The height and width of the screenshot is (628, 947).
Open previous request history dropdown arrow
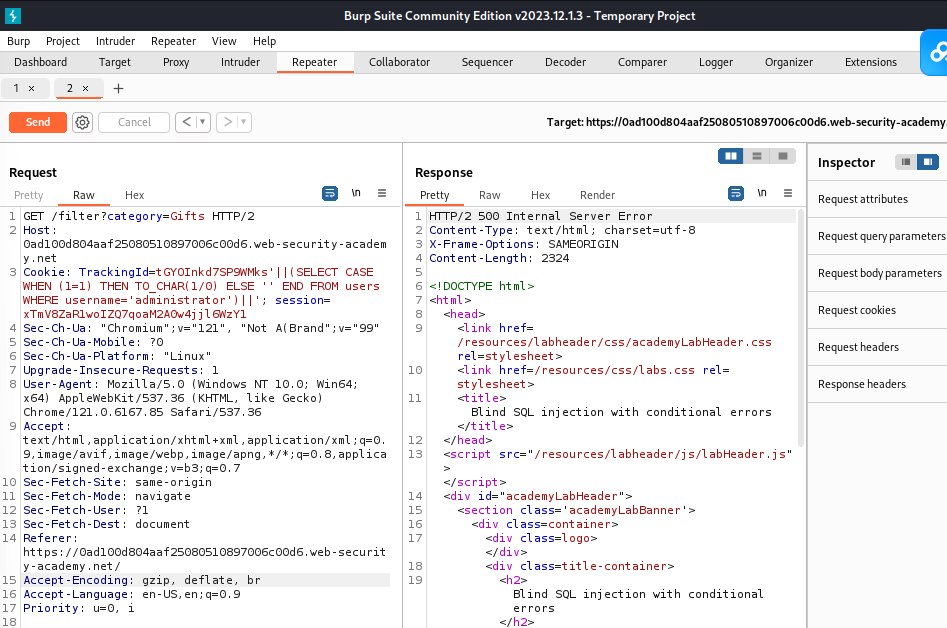[203, 123]
